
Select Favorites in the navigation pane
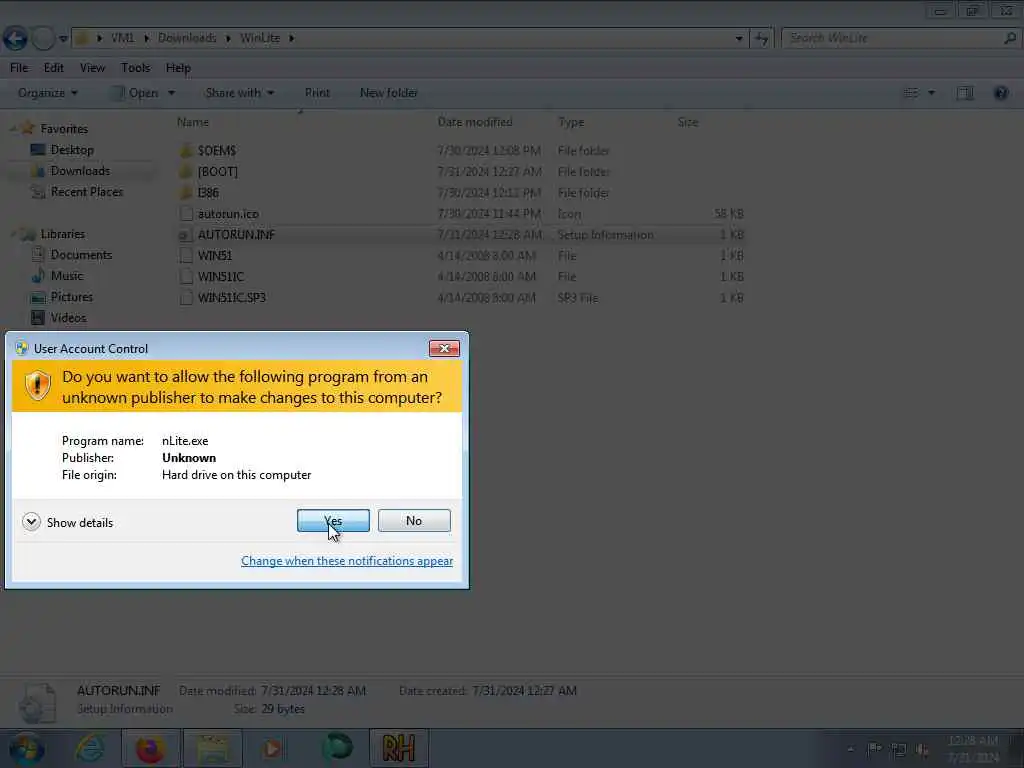point(64,129)
